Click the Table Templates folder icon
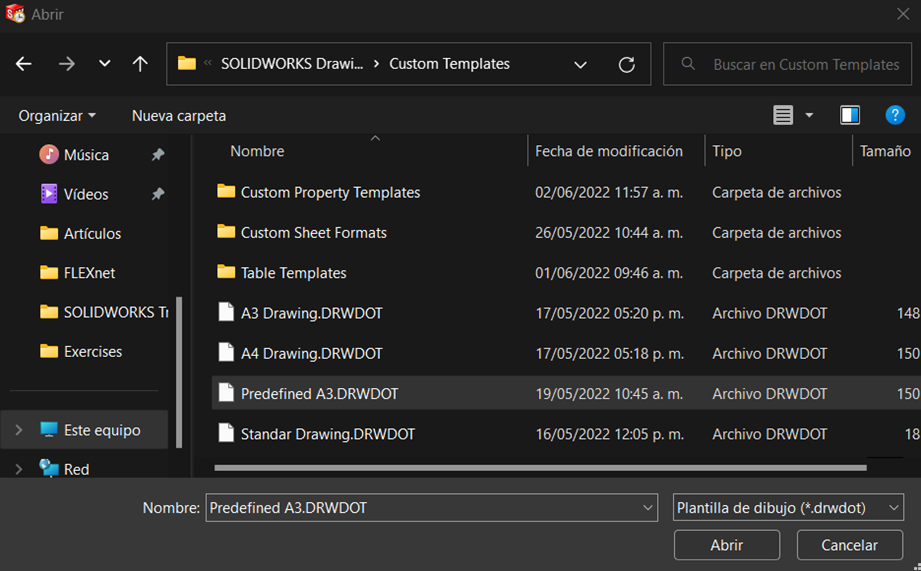 (226, 271)
